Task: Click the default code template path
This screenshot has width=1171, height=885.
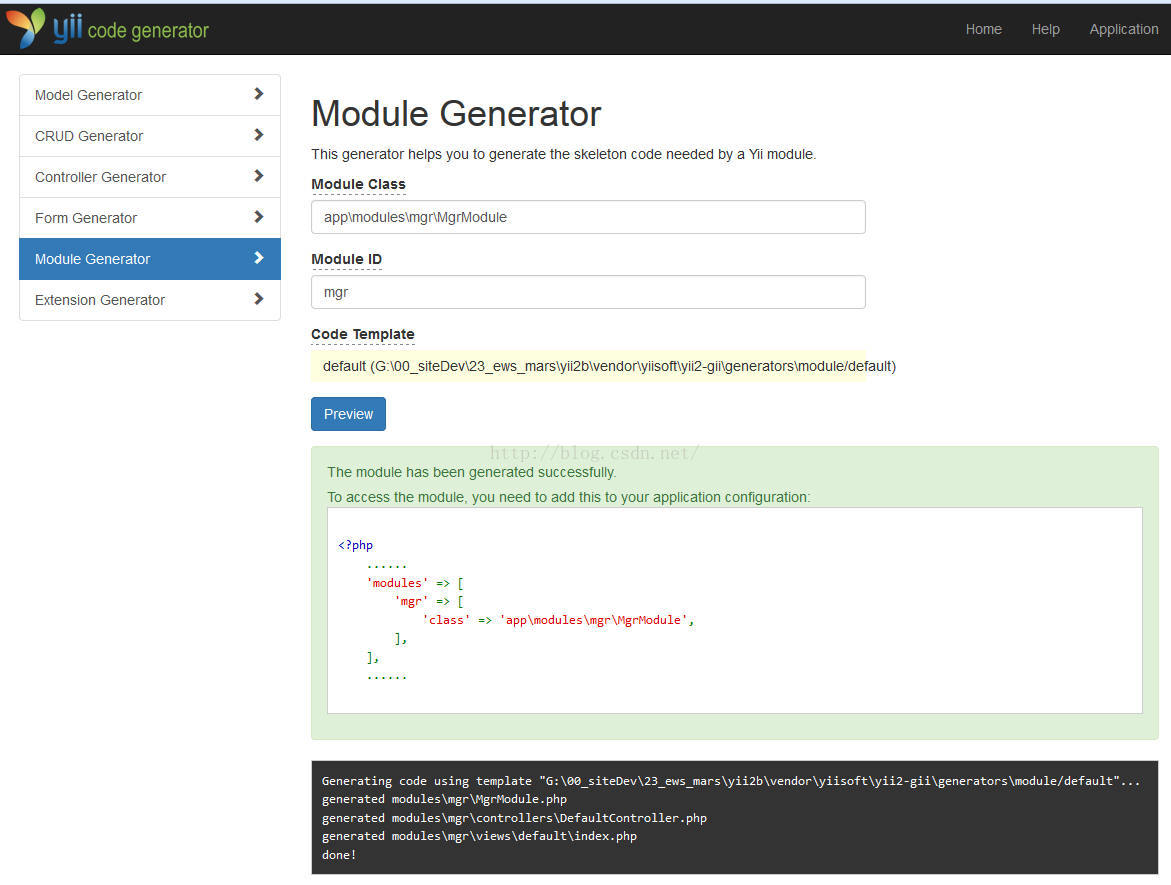Action: [x=609, y=366]
